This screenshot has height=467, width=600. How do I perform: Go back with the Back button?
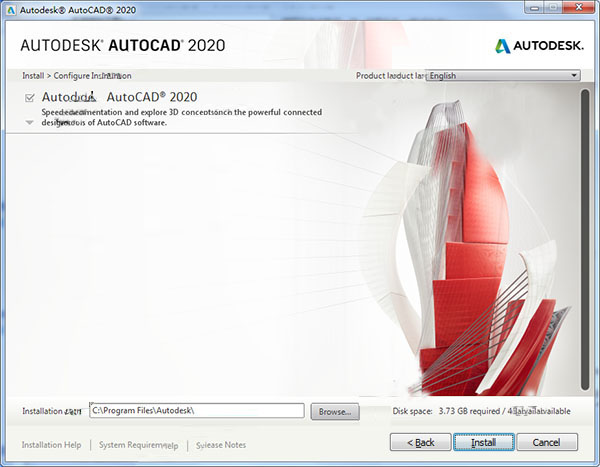(x=421, y=442)
